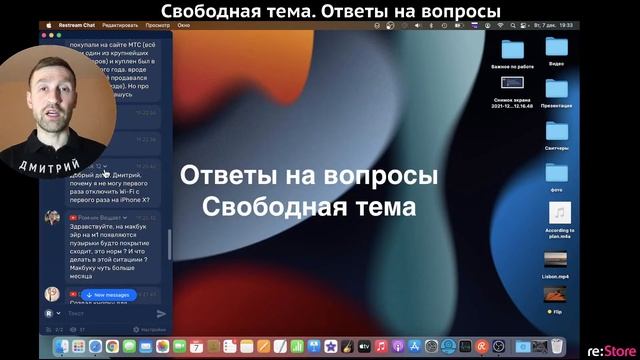Open Wi-Fi status in menu bar
This screenshot has width=640, height=360.
point(500,25)
